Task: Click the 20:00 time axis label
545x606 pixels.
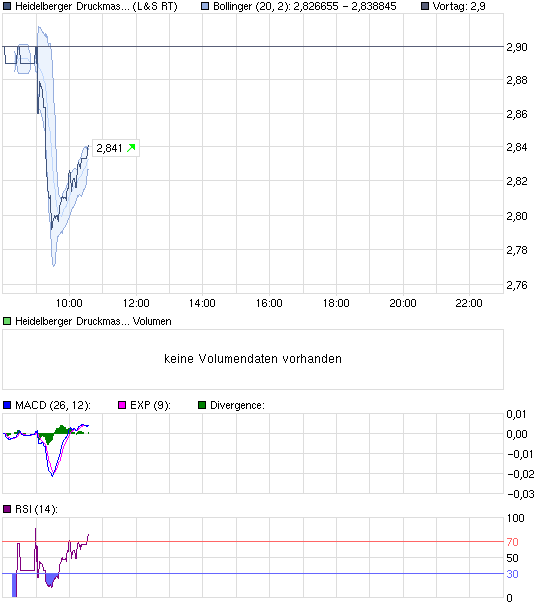Action: (403, 303)
